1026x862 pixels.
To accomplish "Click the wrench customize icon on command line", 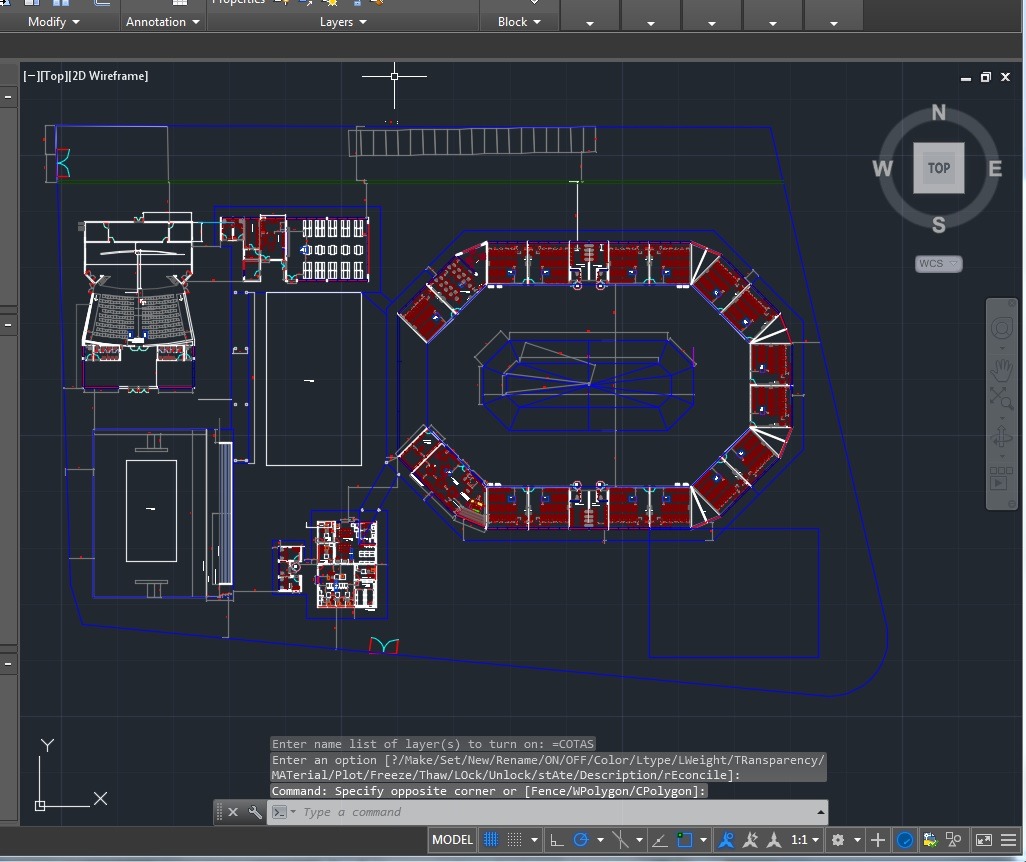I will click(255, 812).
